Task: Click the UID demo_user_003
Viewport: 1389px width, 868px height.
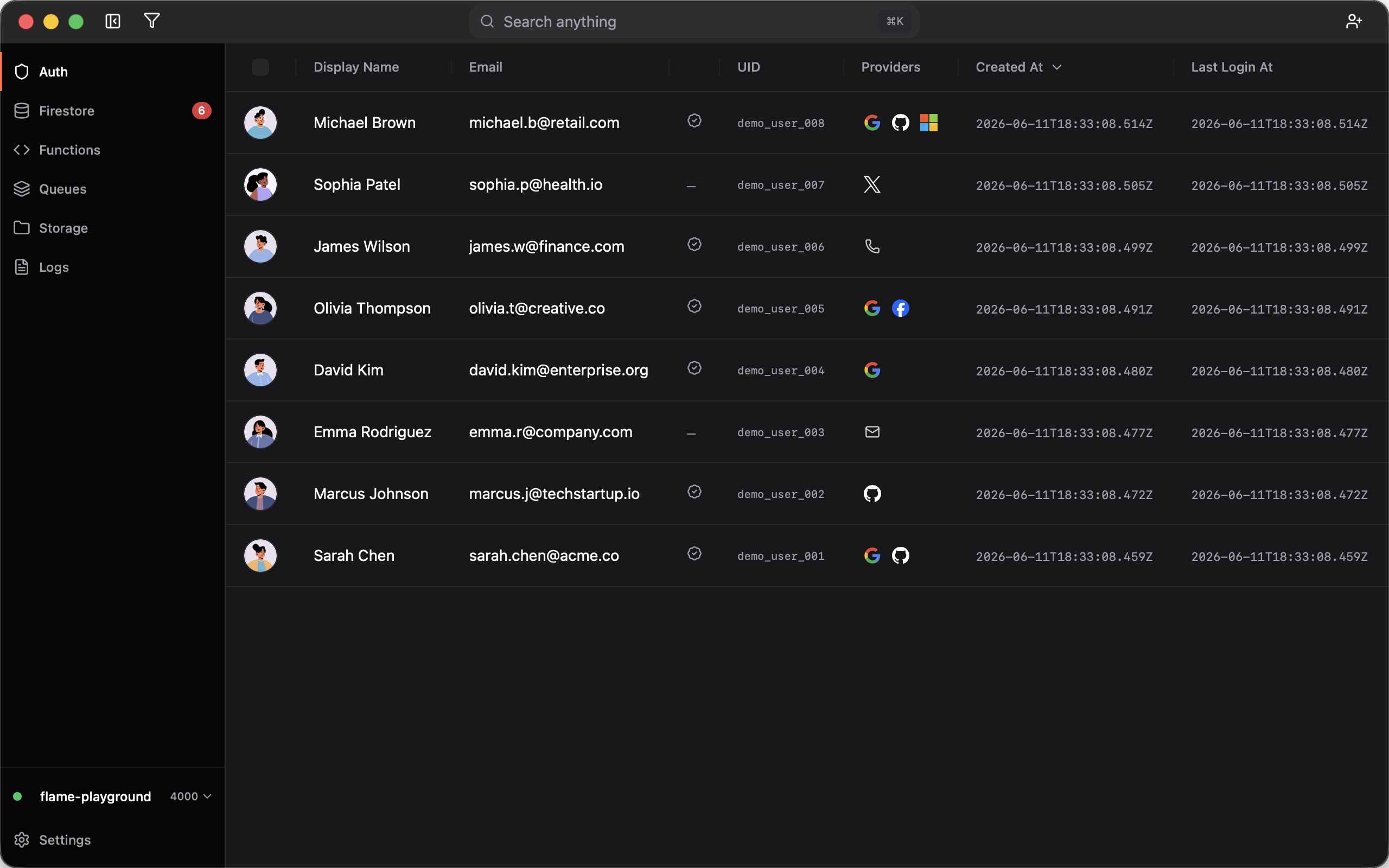Action: point(781,432)
